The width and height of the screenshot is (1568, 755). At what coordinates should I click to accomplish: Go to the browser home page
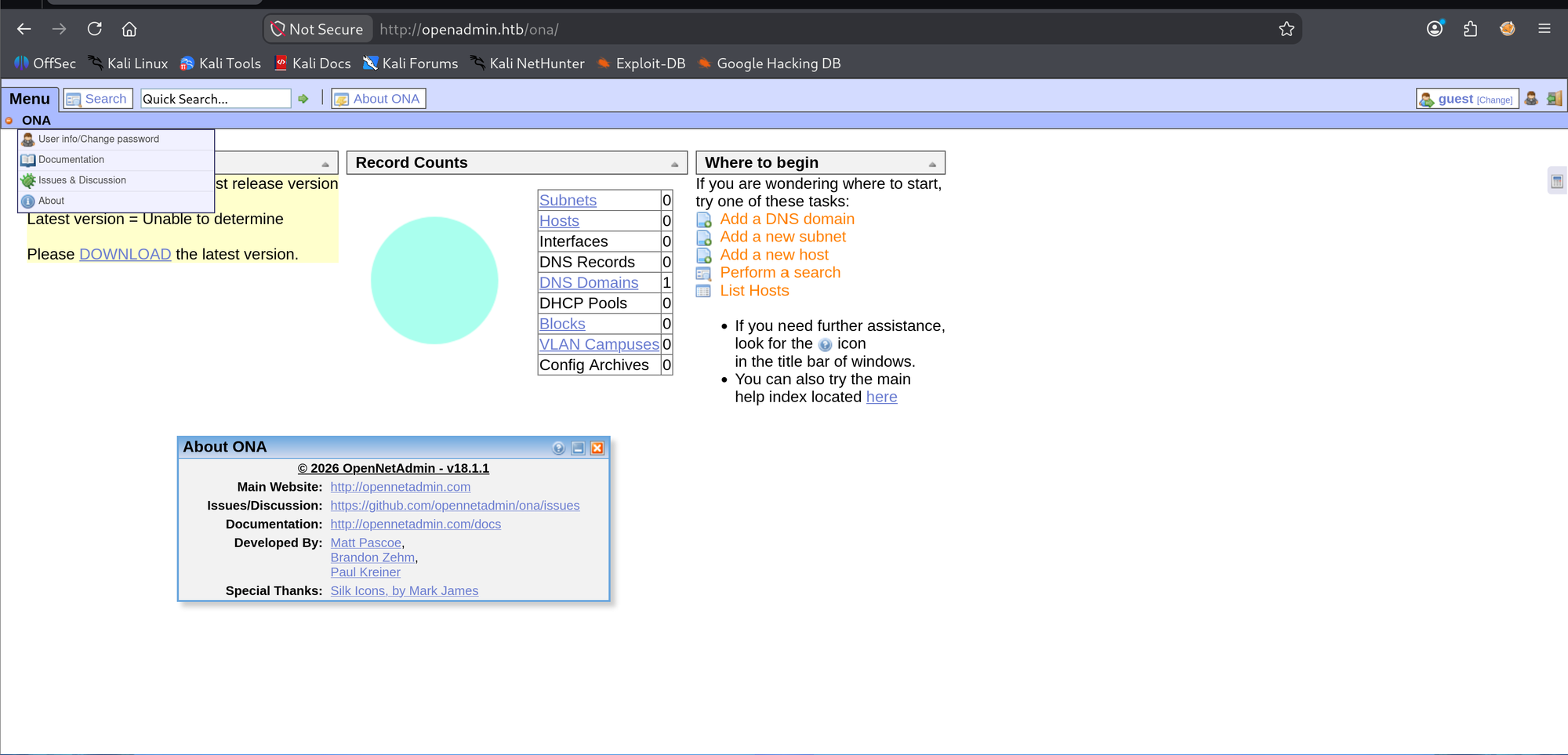(129, 29)
